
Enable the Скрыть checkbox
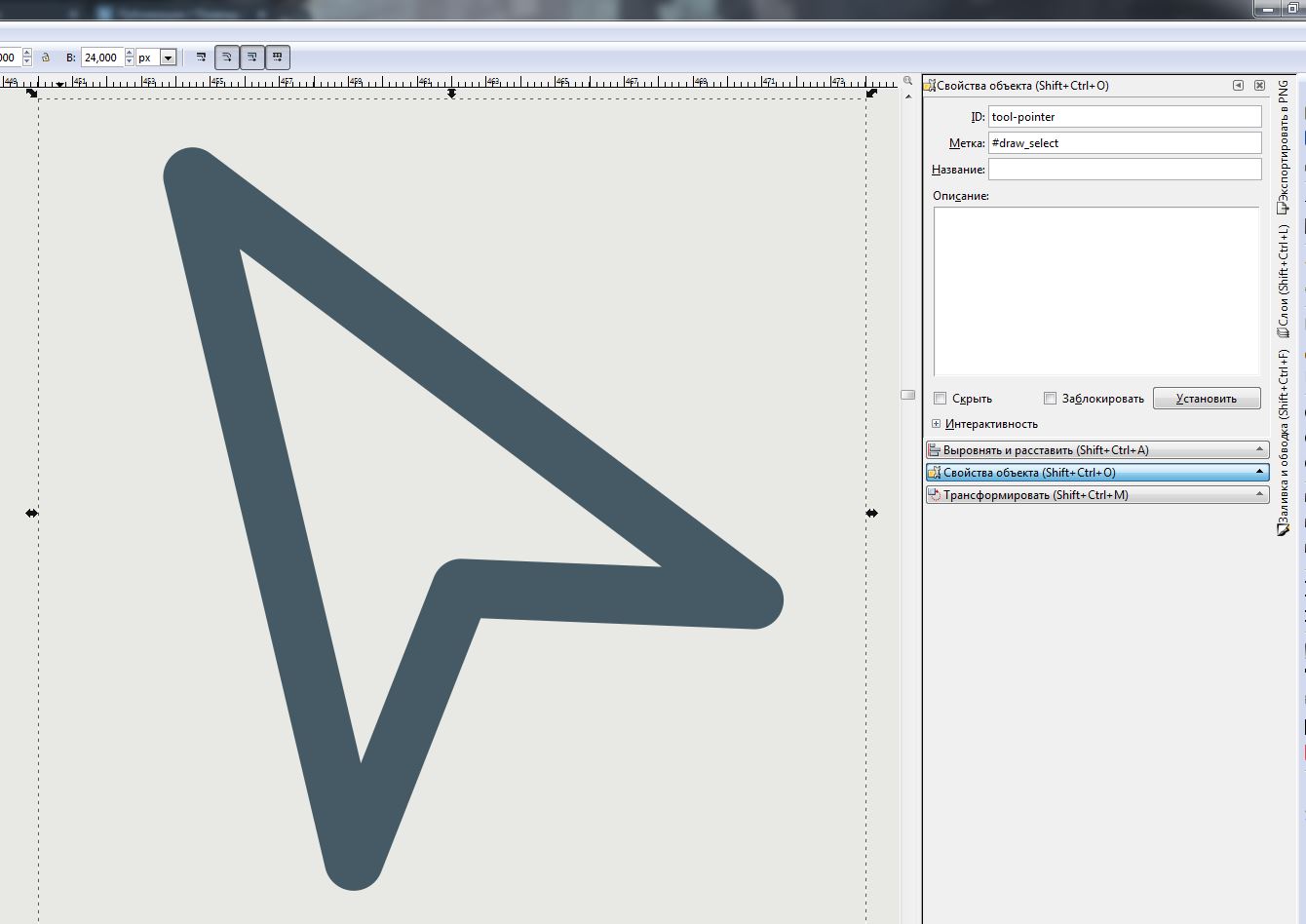(x=941, y=399)
